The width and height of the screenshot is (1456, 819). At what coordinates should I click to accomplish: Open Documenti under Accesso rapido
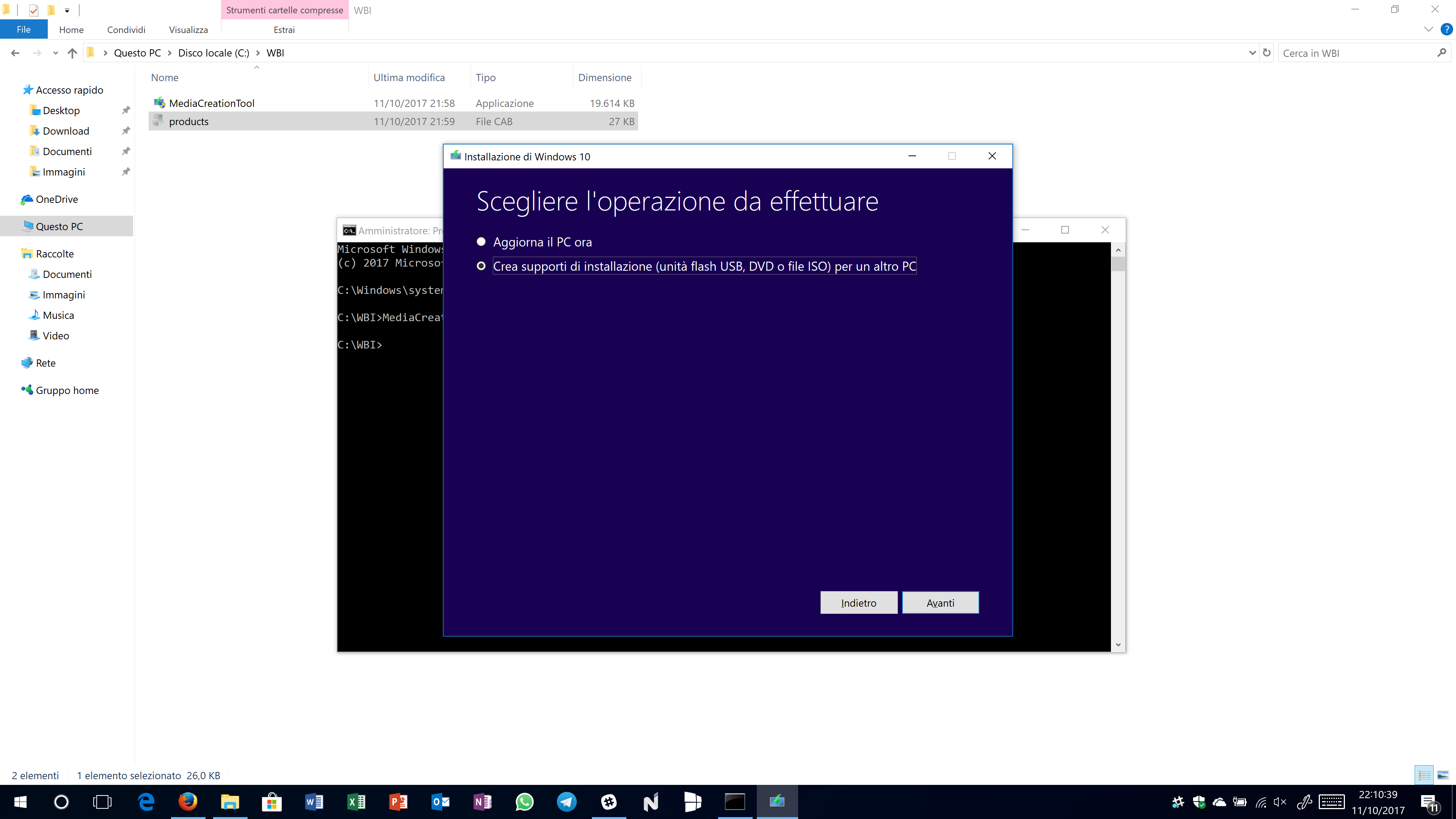tap(67, 151)
